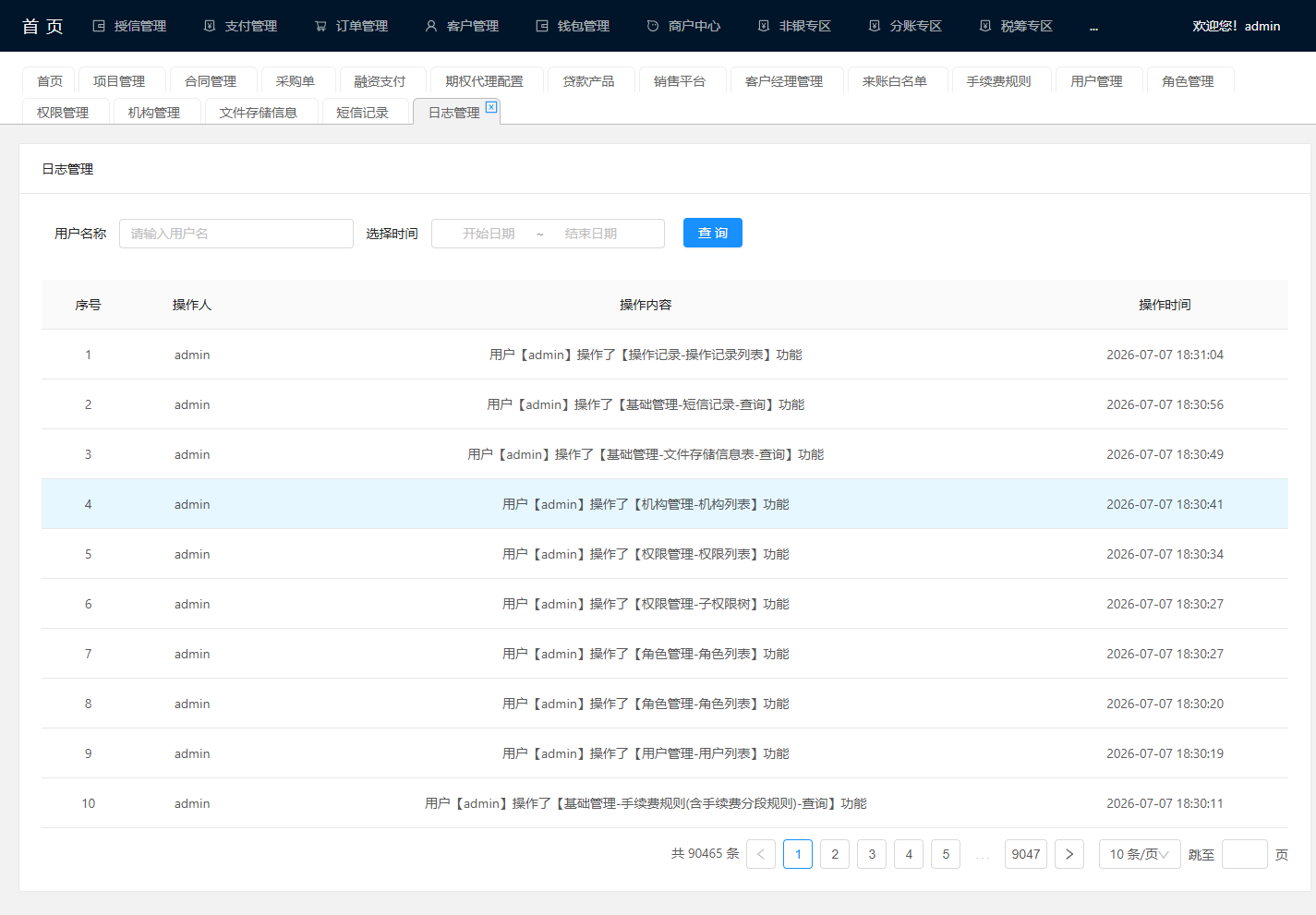Select log row with 文件存储信息表-查询
1316x915 pixels.
tap(665, 454)
